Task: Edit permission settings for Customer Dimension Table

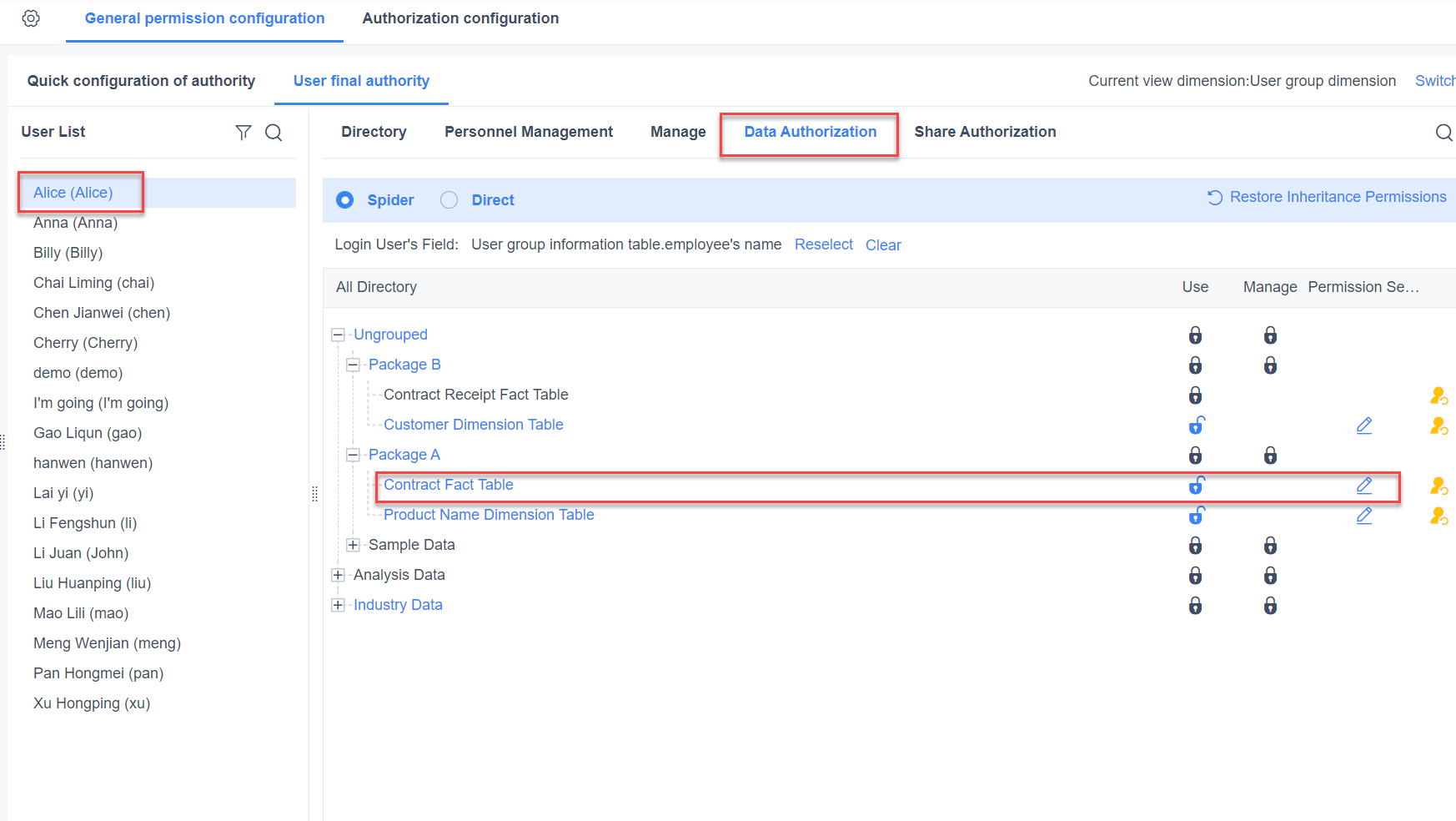Action: pyautogui.click(x=1364, y=426)
